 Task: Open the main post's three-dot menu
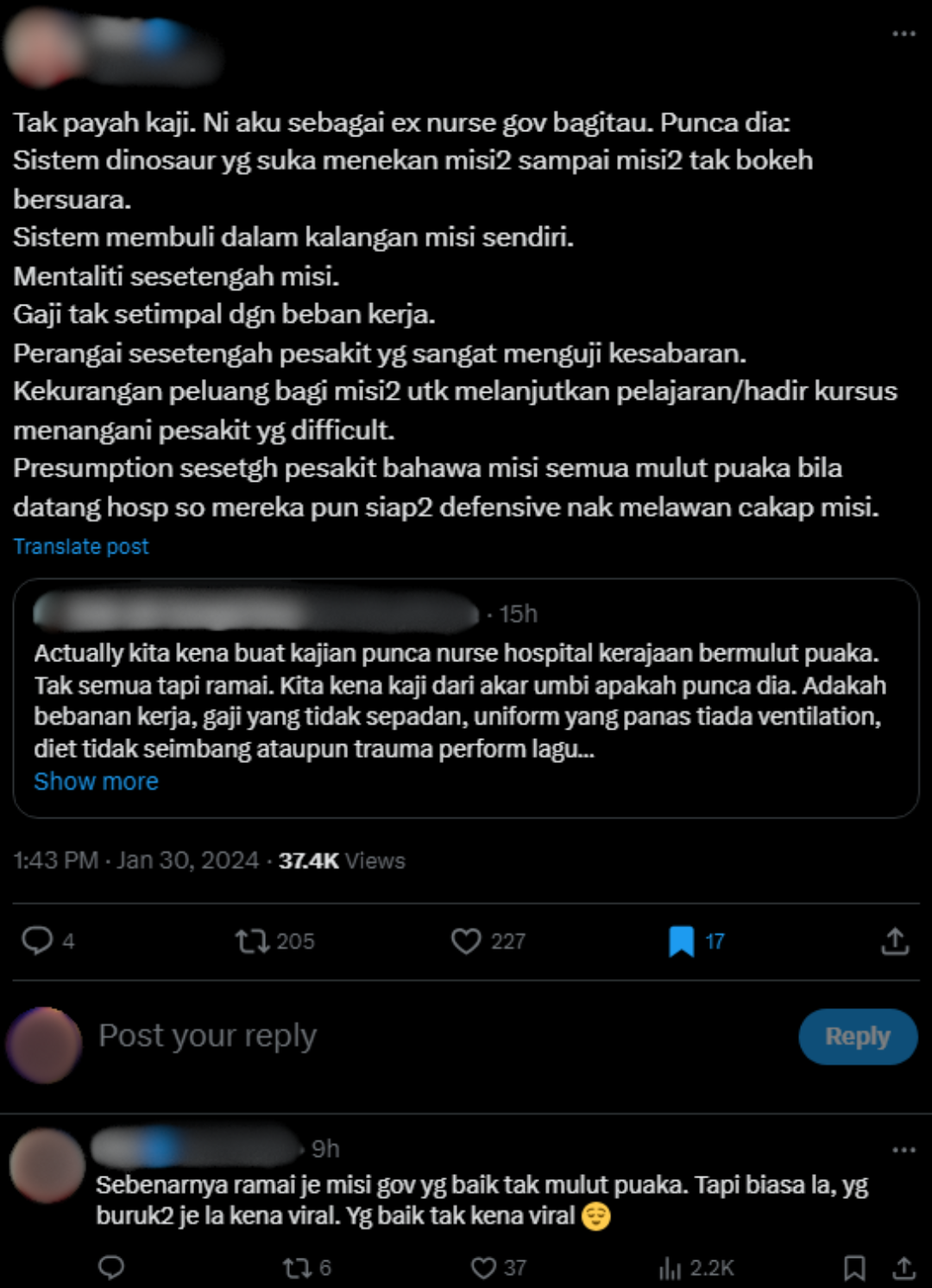[904, 34]
